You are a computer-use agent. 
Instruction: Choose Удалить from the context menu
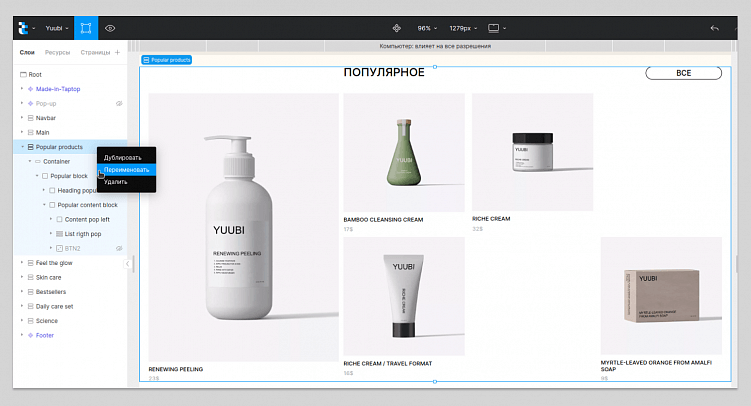point(126,182)
